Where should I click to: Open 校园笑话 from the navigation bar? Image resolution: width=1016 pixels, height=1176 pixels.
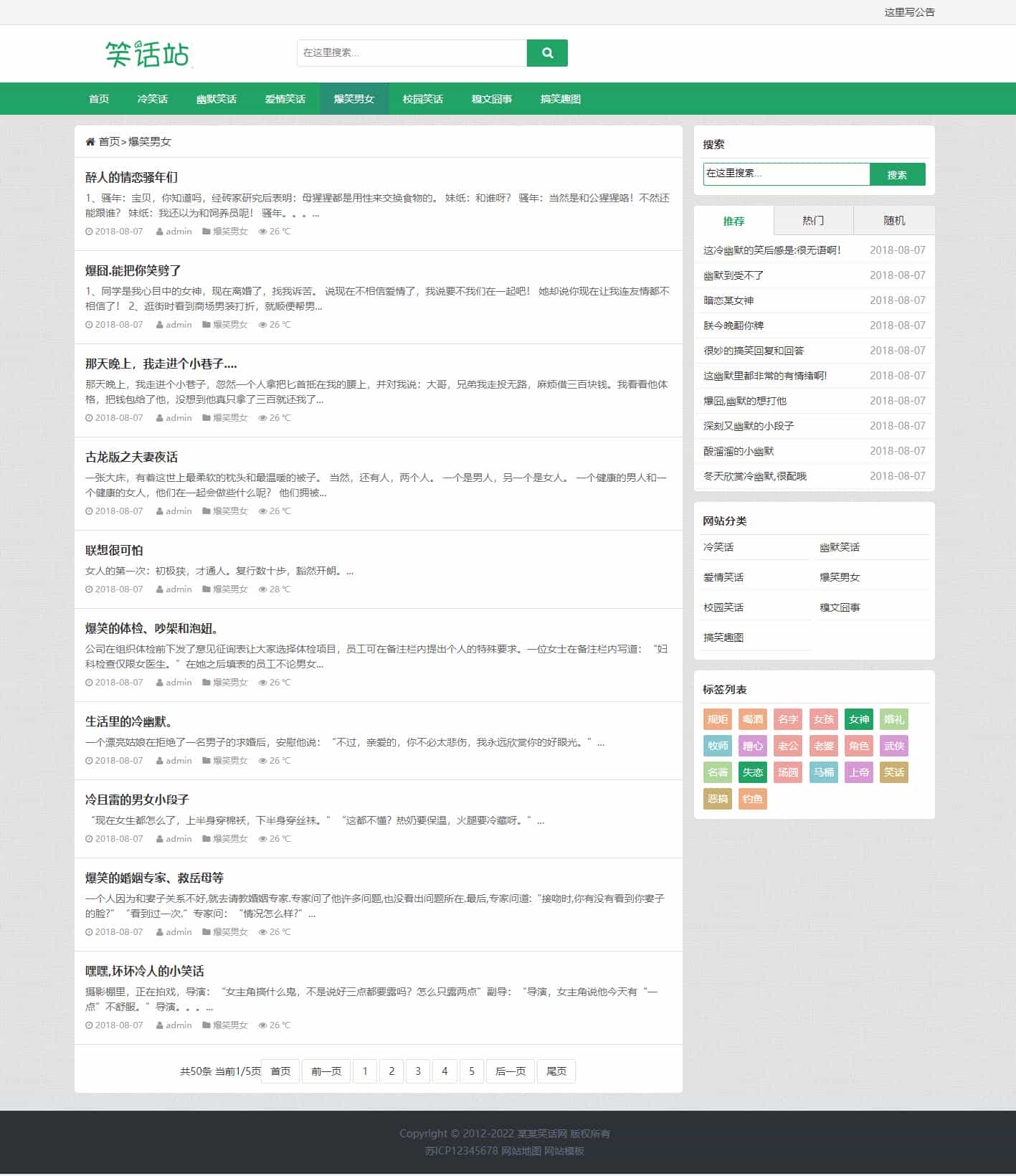(x=423, y=99)
